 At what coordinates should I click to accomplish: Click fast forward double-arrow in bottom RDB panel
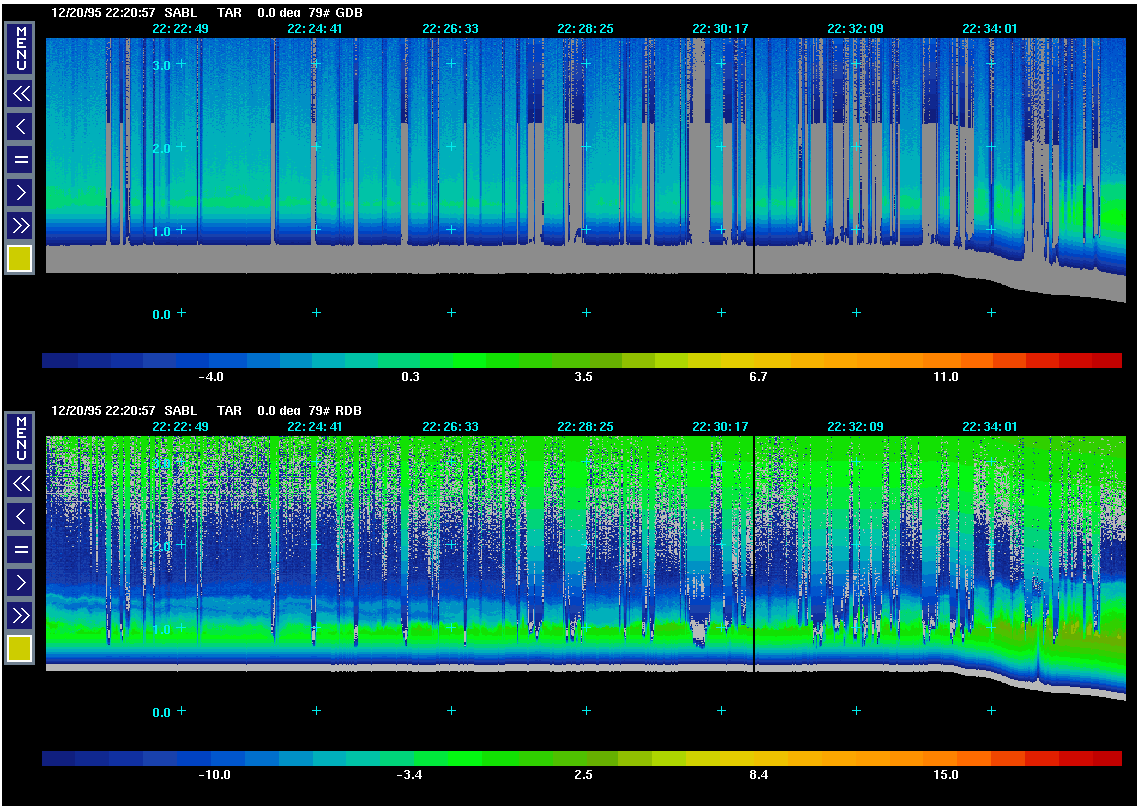pos(20,615)
